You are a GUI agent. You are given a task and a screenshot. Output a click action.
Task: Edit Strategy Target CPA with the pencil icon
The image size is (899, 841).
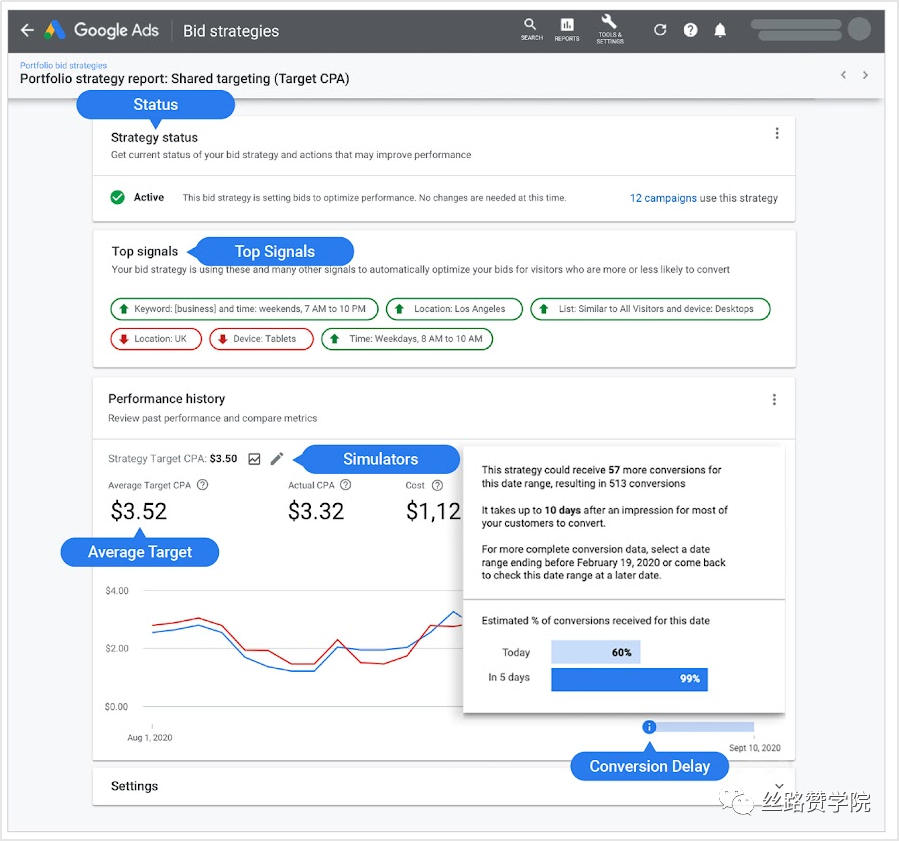coord(277,458)
